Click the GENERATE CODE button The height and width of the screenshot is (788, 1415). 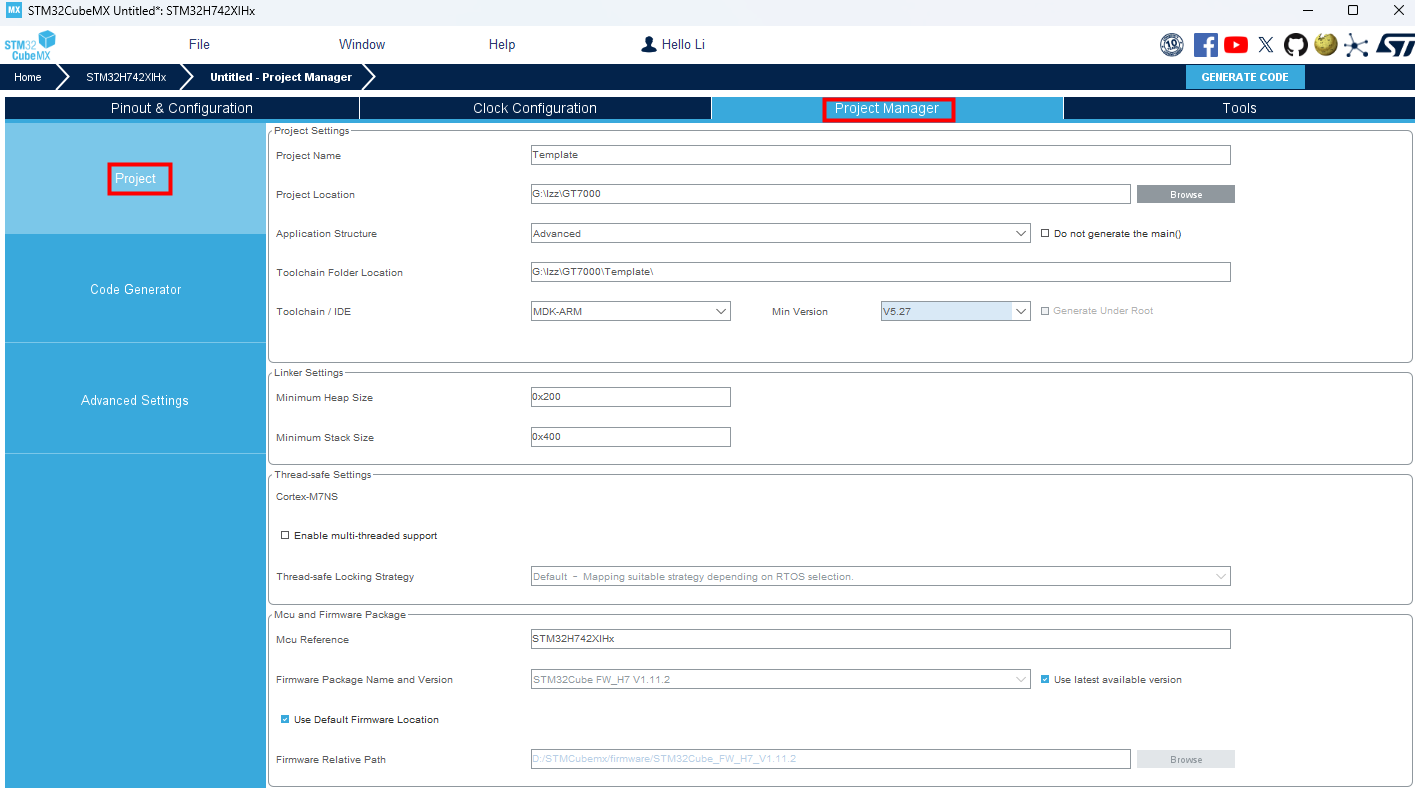click(x=1245, y=77)
